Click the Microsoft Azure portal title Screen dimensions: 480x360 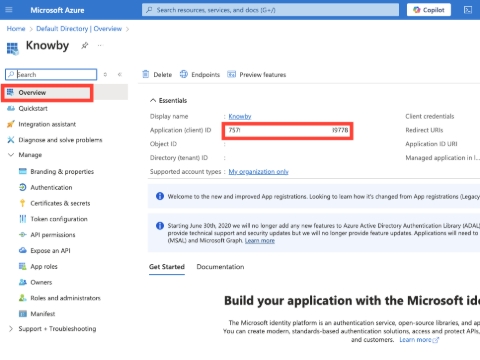[x=57, y=10]
